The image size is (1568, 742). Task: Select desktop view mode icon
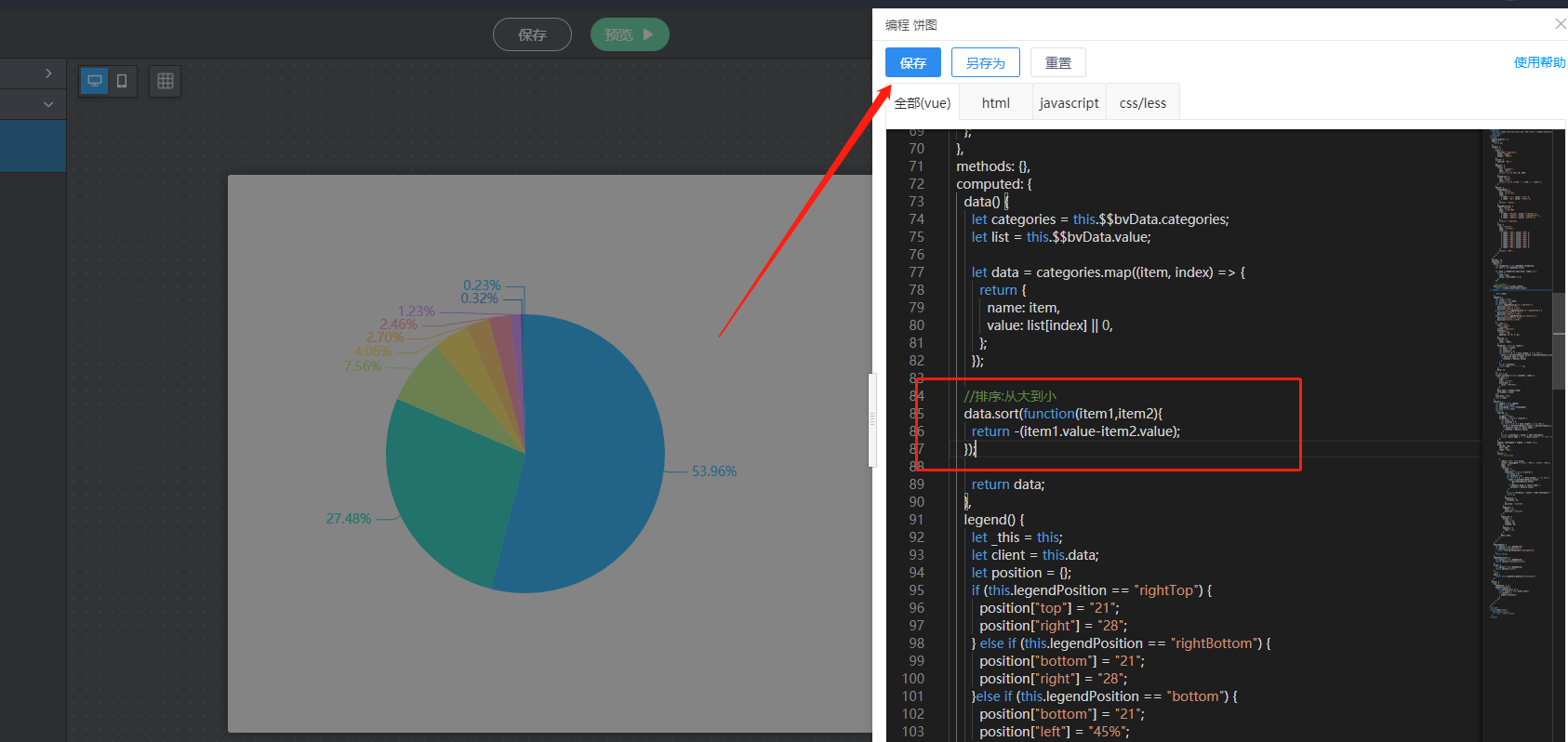(95, 81)
